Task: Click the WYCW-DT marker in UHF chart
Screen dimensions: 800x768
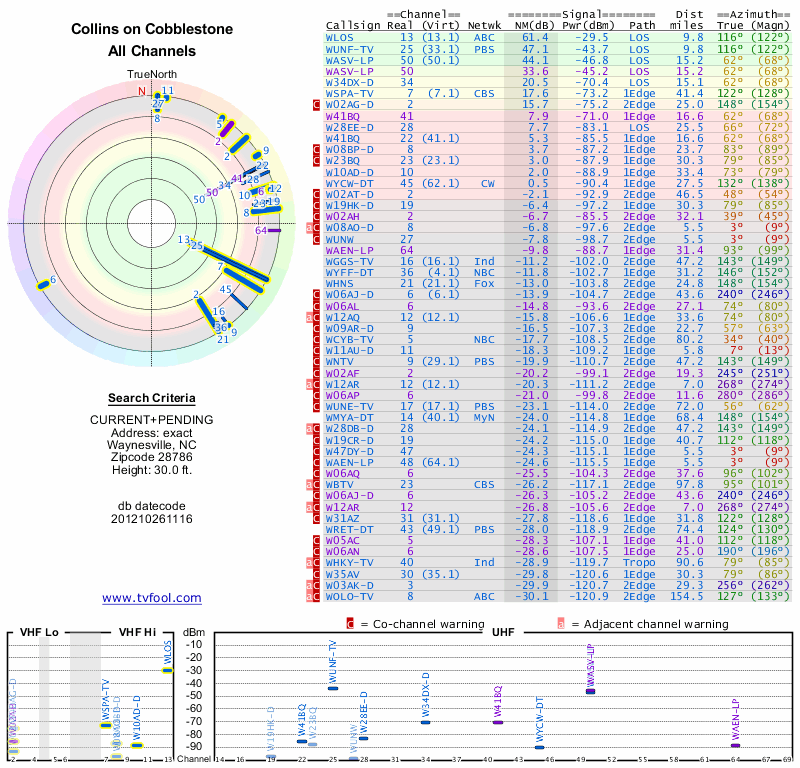Action: point(539,748)
